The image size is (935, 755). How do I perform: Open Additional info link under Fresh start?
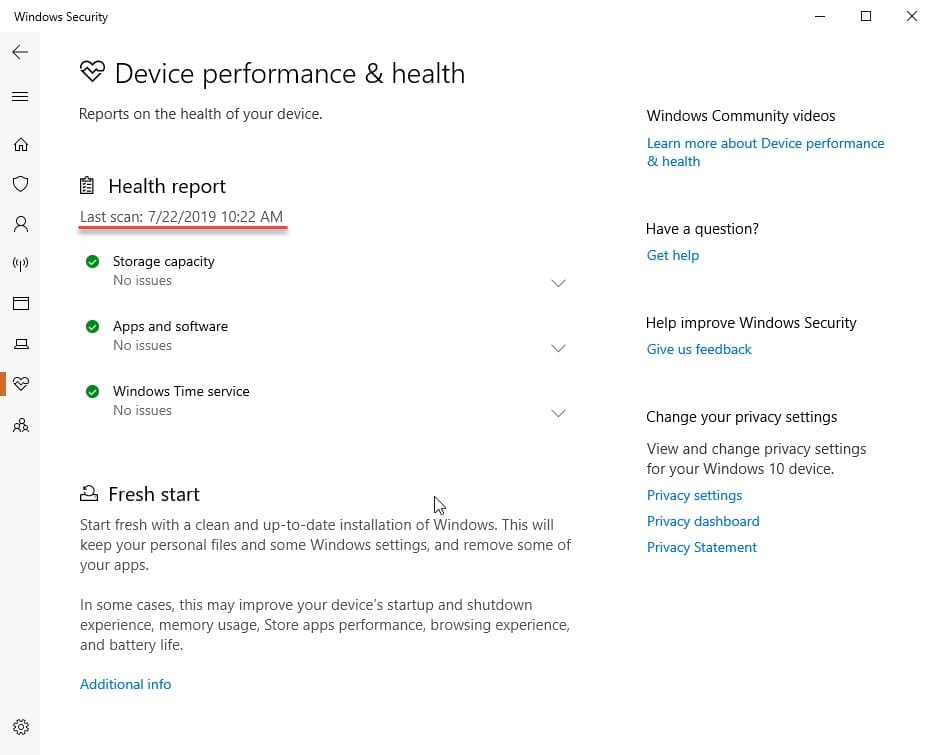[x=125, y=684]
